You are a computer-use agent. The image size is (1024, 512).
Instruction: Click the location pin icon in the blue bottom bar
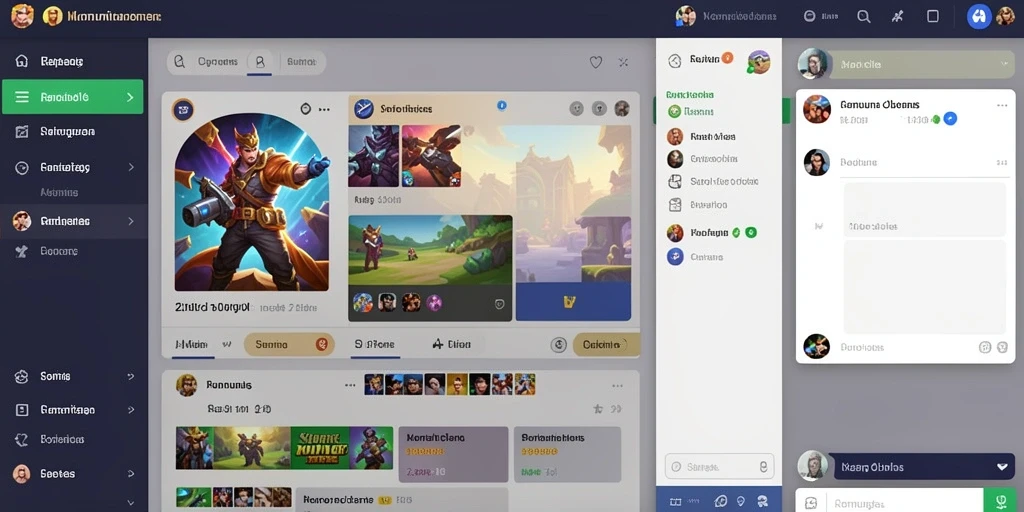(x=741, y=502)
